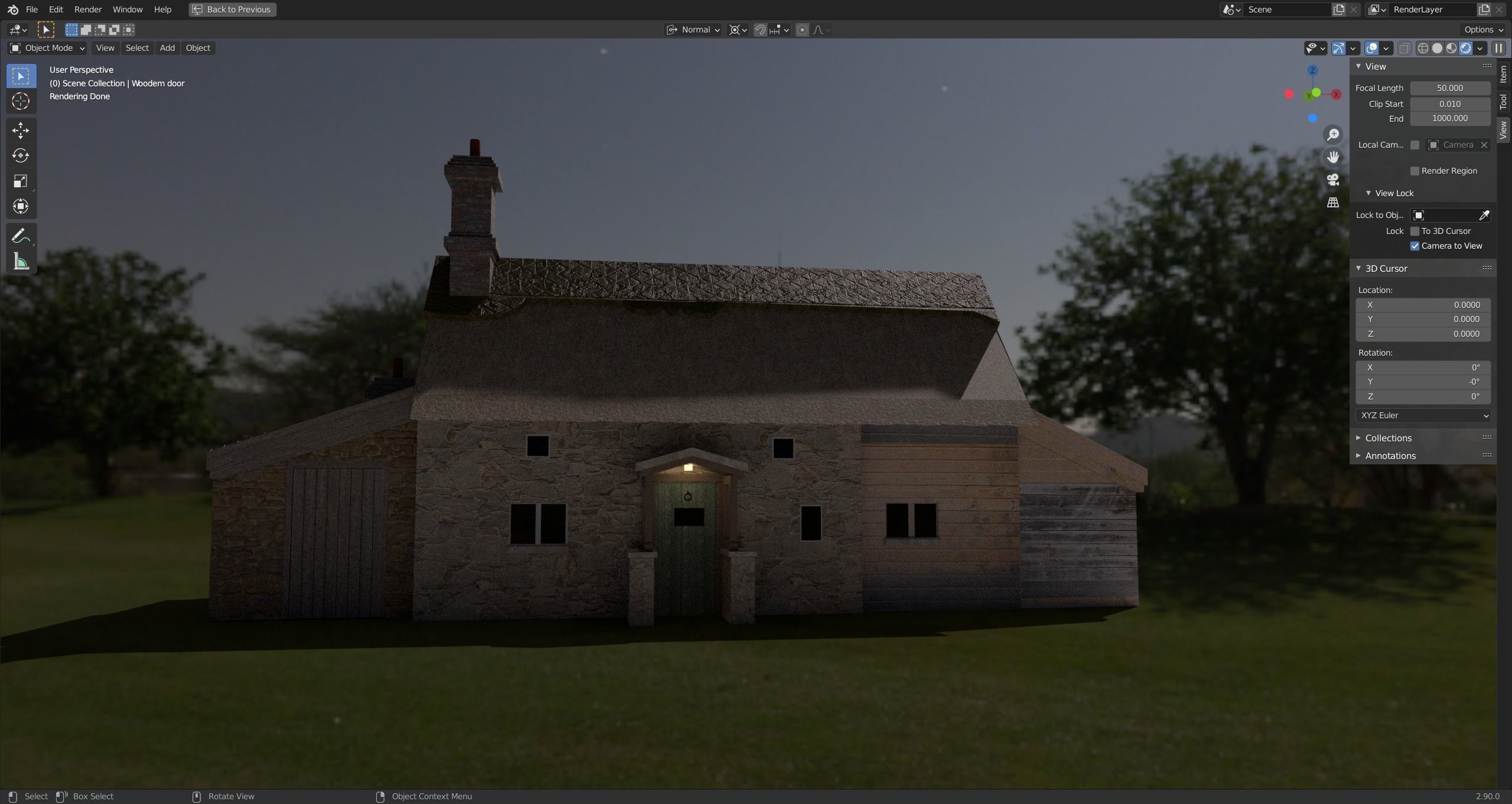This screenshot has width=1512, height=804.
Task: Toggle viewport gizmos display
Action: pyautogui.click(x=1338, y=48)
